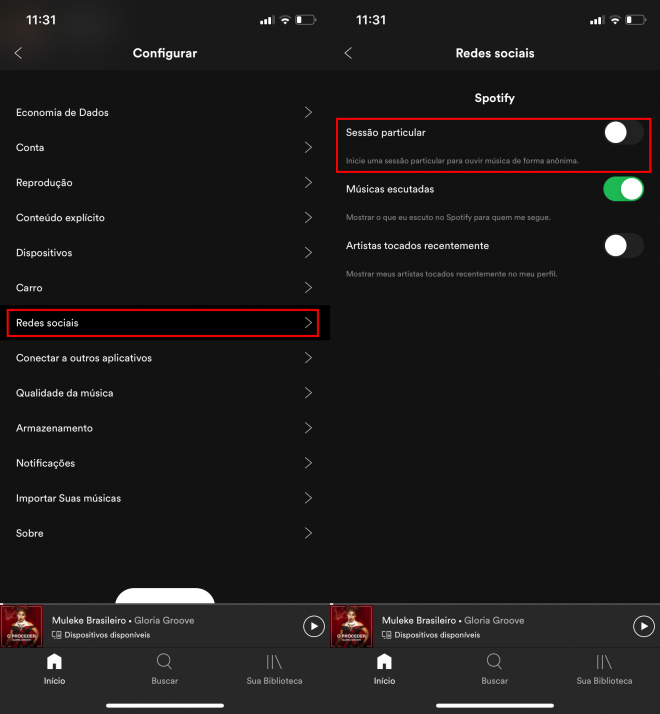
Task: Tap battery icon in right status bar
Action: click(635, 20)
